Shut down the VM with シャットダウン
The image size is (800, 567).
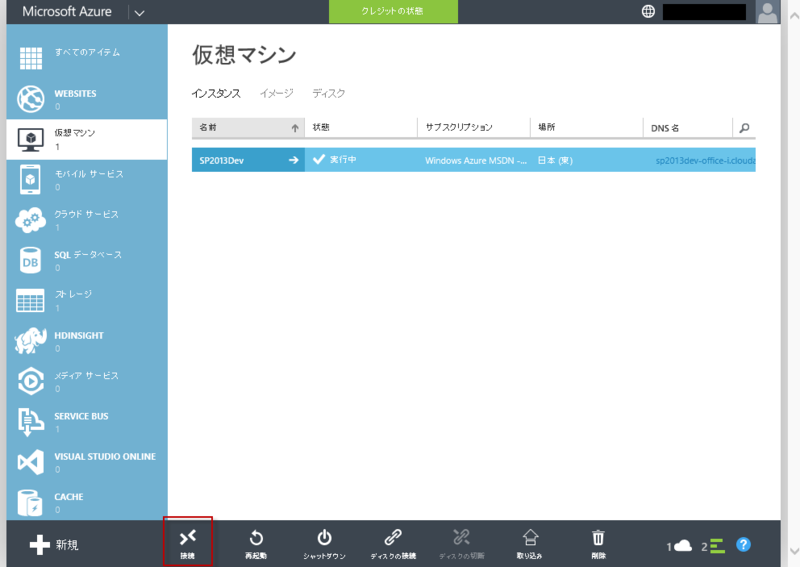(x=324, y=544)
